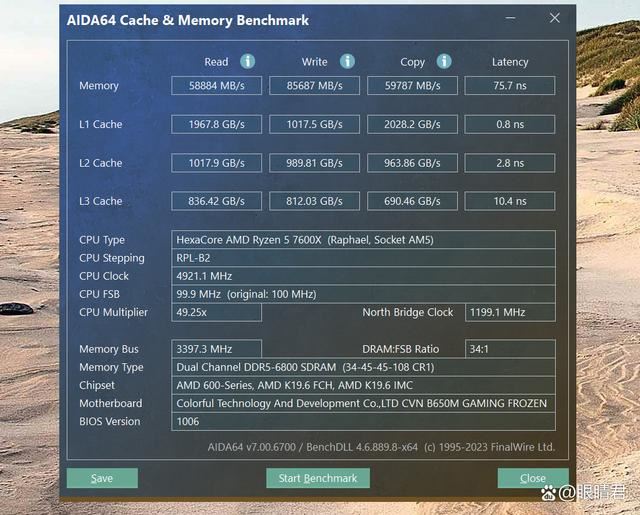Select the Motherboard name field

[363, 403]
